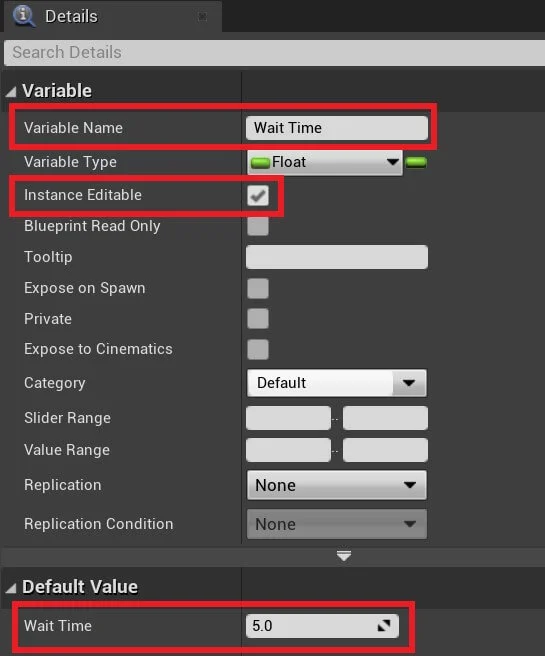The image size is (545, 656).
Task: Click the Variable Name text field
Action: tap(337, 128)
